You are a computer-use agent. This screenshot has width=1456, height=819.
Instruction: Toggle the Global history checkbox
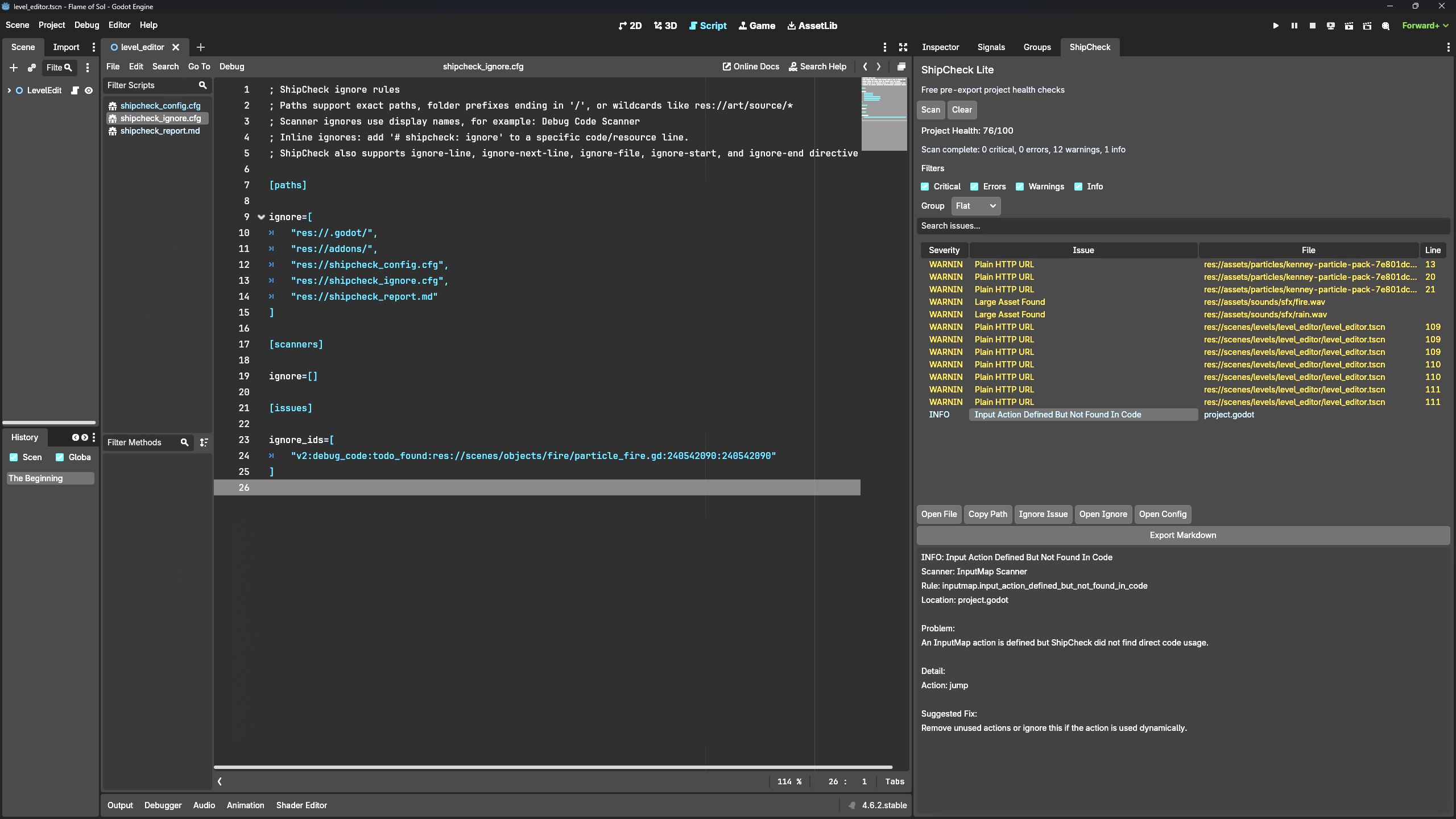click(x=60, y=457)
